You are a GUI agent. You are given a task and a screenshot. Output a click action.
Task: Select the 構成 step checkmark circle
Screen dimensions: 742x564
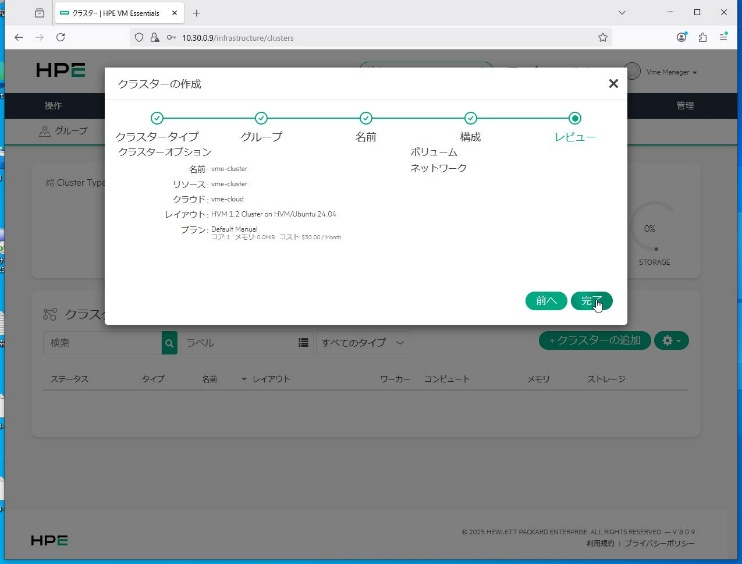[470, 118]
